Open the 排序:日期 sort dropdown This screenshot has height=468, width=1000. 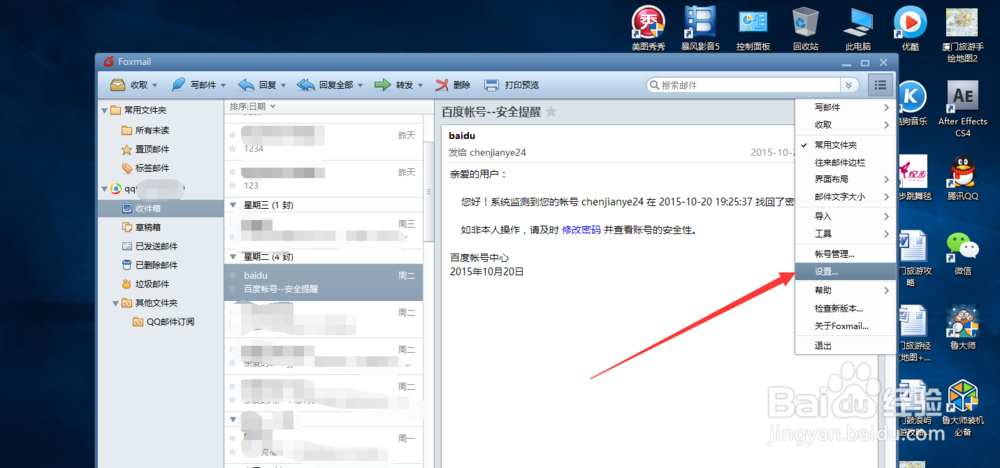tap(253, 106)
